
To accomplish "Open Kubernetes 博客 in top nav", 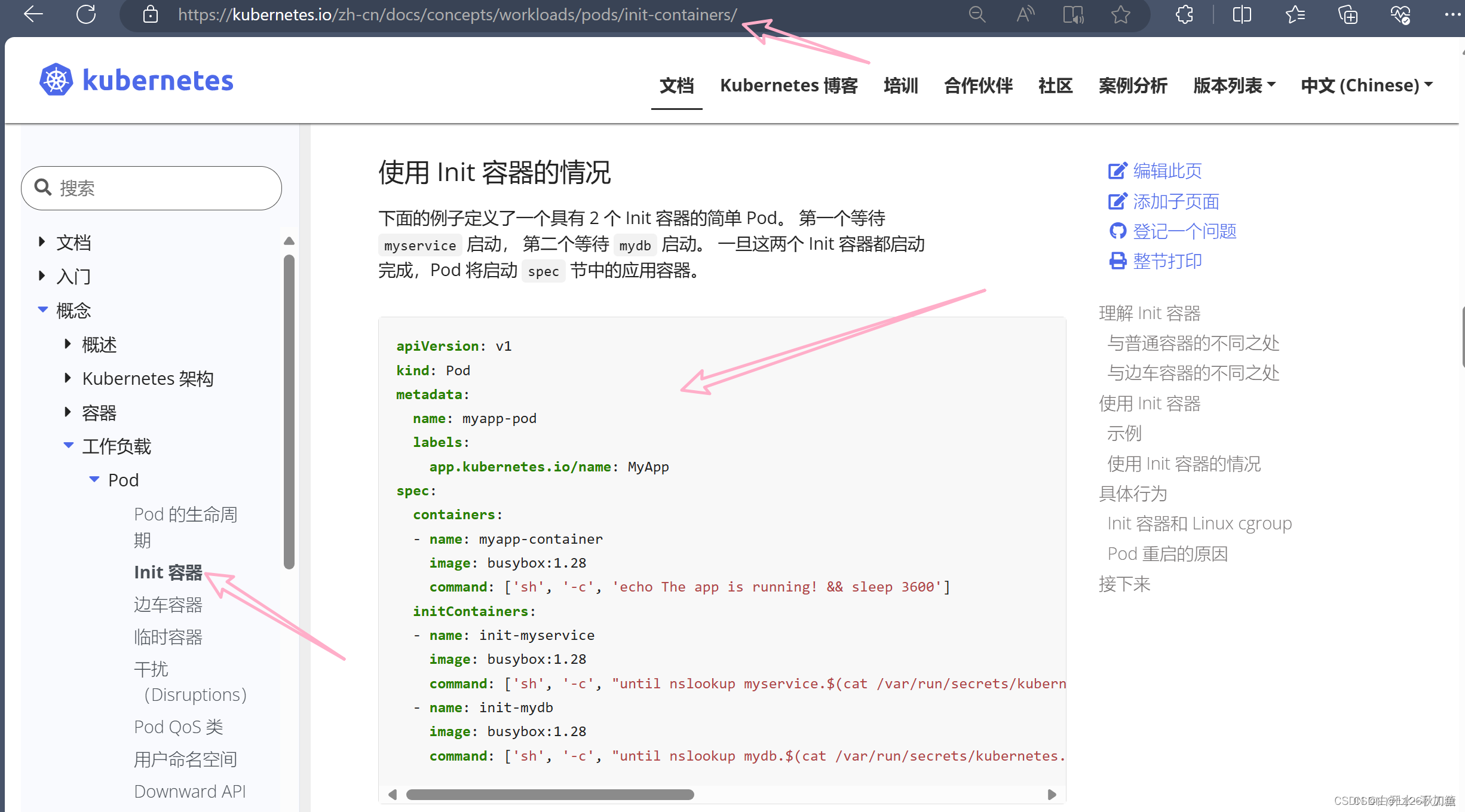I will 789,85.
